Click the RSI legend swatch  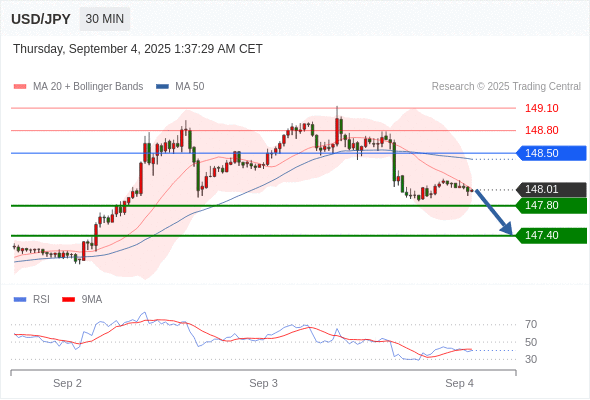(x=20, y=300)
